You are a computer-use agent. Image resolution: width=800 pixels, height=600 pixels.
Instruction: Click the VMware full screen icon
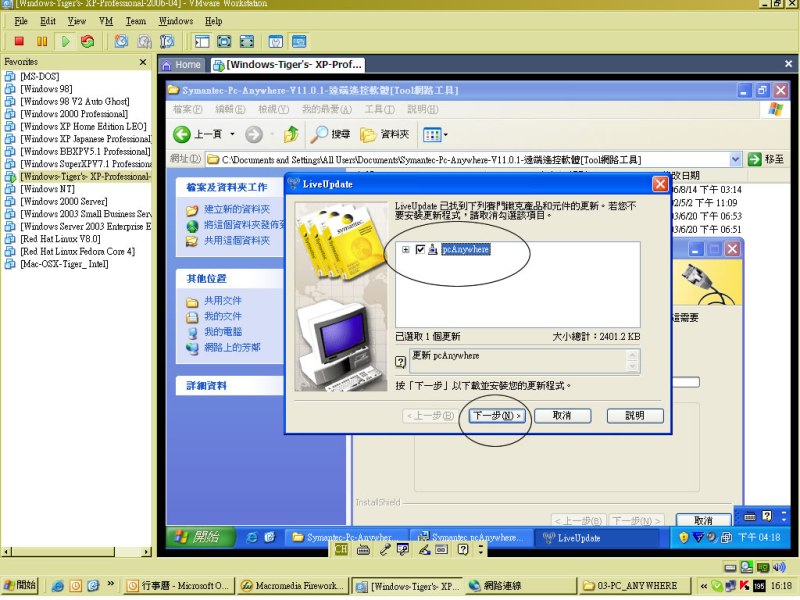click(x=224, y=41)
